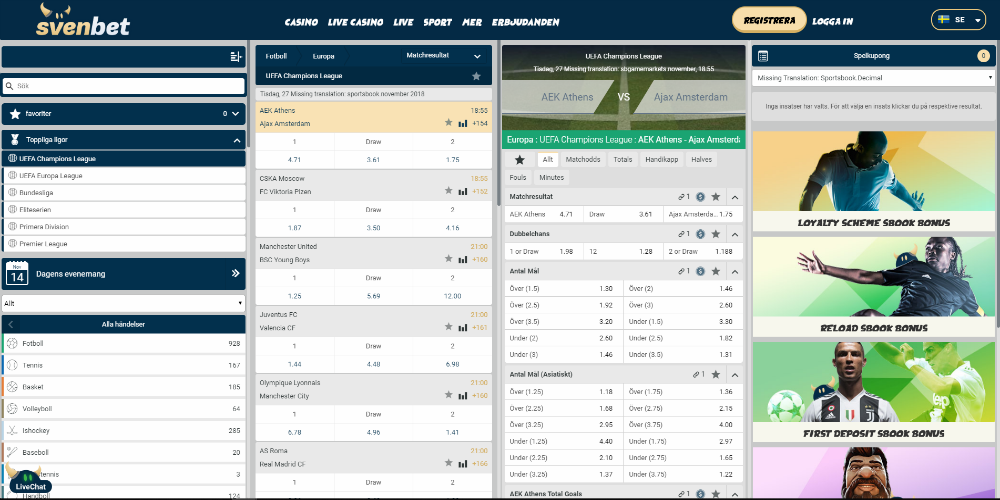Favorite the Matchresultat market
Image resolution: width=1000 pixels, height=500 pixels.
(716, 197)
